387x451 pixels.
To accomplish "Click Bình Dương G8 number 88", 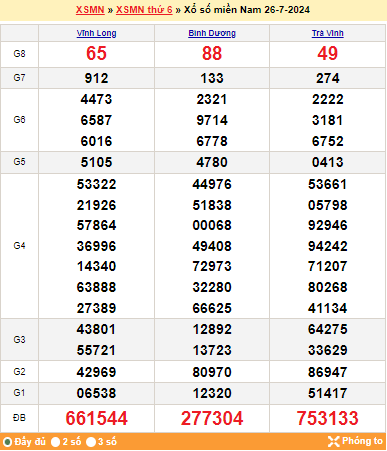I will [x=212, y=54].
